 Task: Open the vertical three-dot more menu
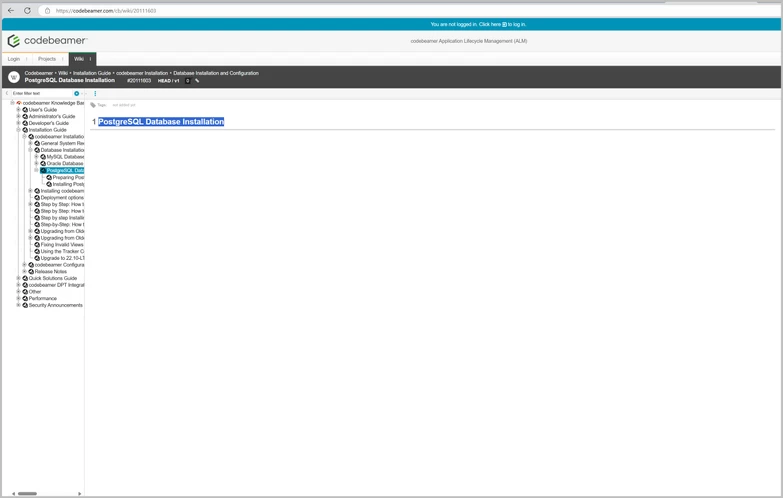click(x=95, y=93)
